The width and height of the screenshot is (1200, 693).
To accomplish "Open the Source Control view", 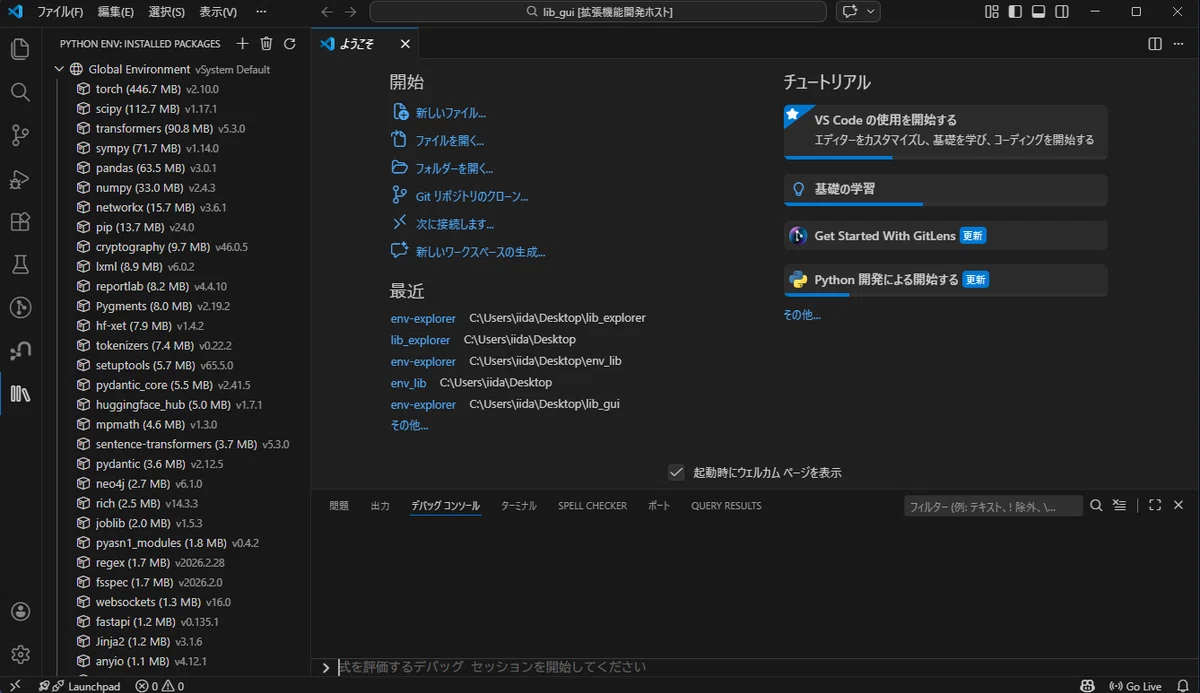I will click(x=20, y=135).
